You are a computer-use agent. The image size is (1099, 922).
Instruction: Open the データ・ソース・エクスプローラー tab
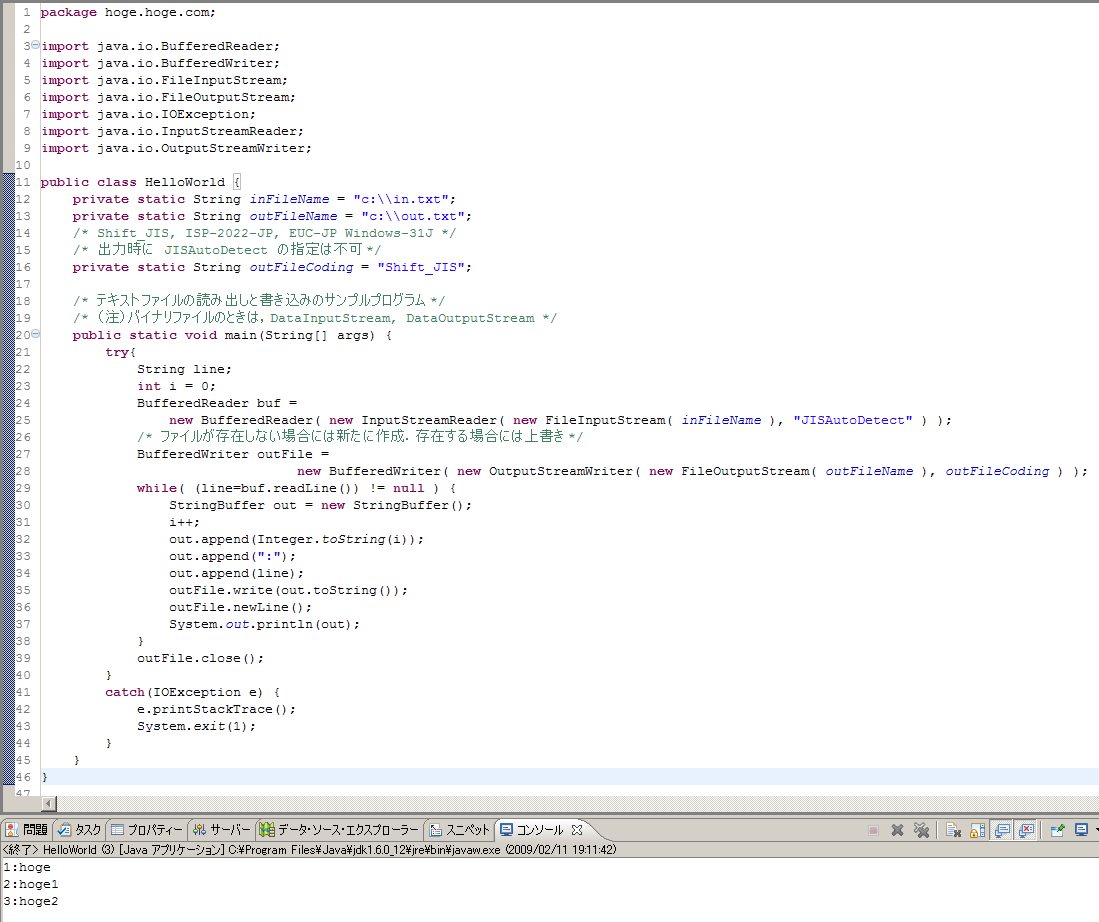pyautogui.click(x=339, y=830)
